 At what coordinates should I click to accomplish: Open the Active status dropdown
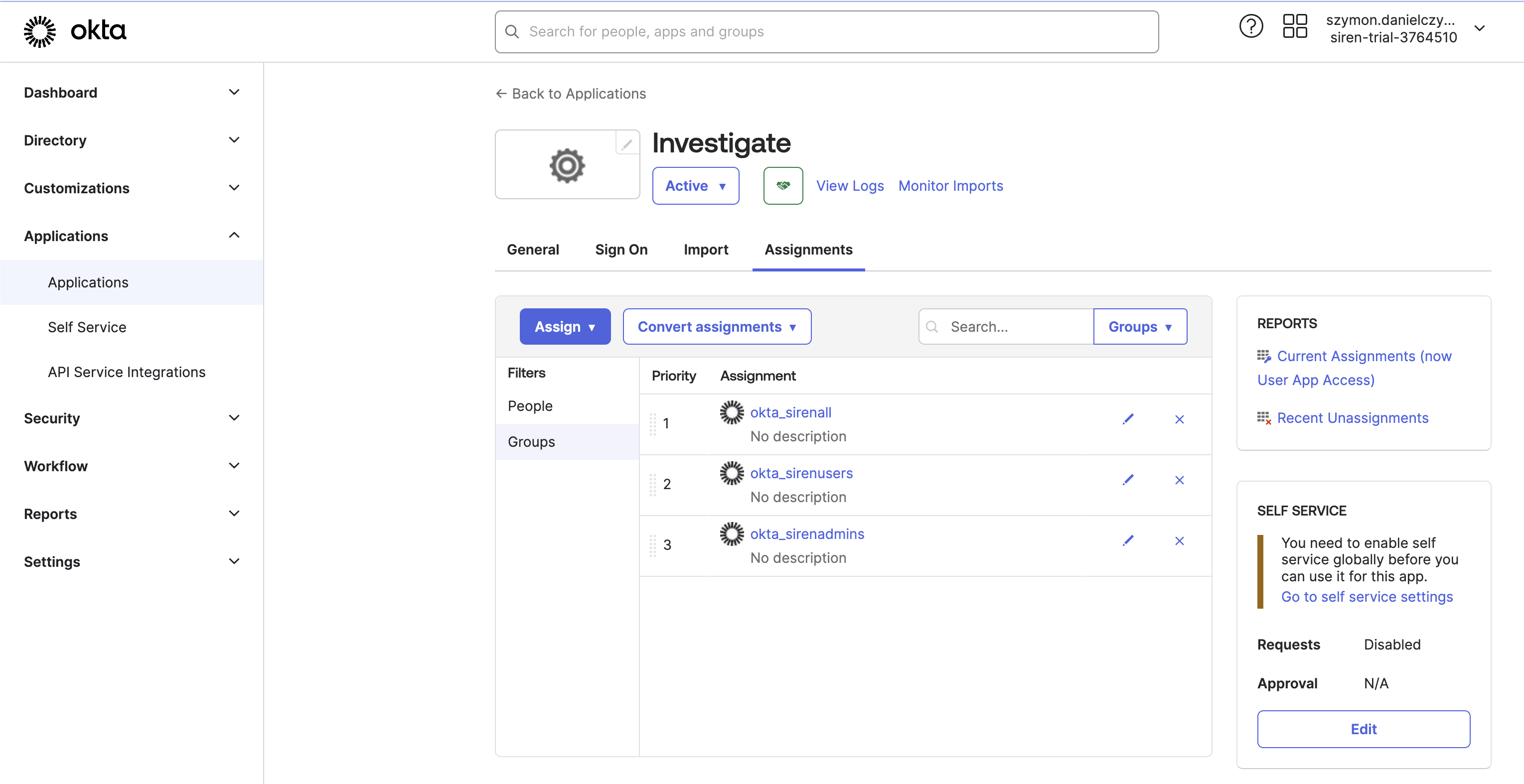pyautogui.click(x=696, y=186)
